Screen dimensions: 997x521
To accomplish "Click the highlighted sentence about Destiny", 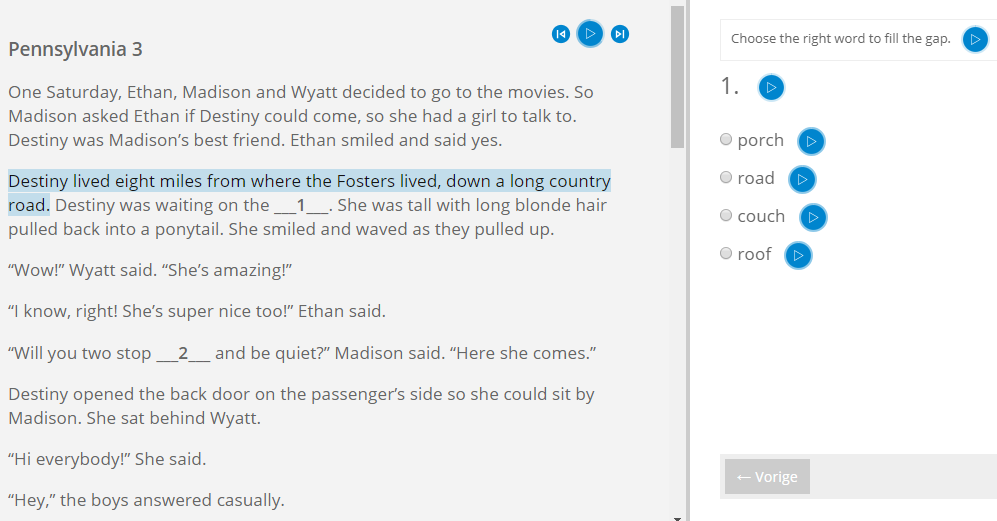I will 310,193.
